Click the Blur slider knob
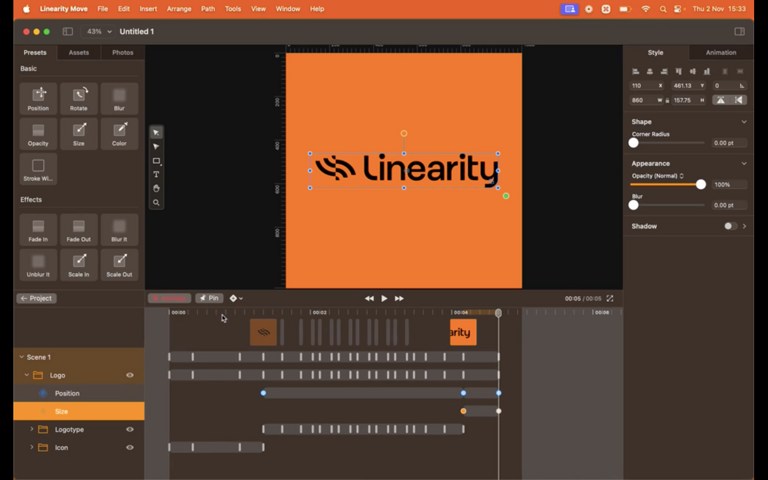Viewport: 768px width, 480px height. 633,205
